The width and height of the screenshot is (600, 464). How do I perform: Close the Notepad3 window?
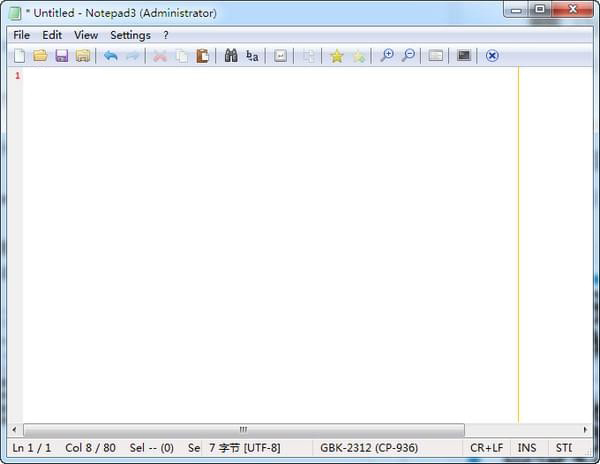572,10
